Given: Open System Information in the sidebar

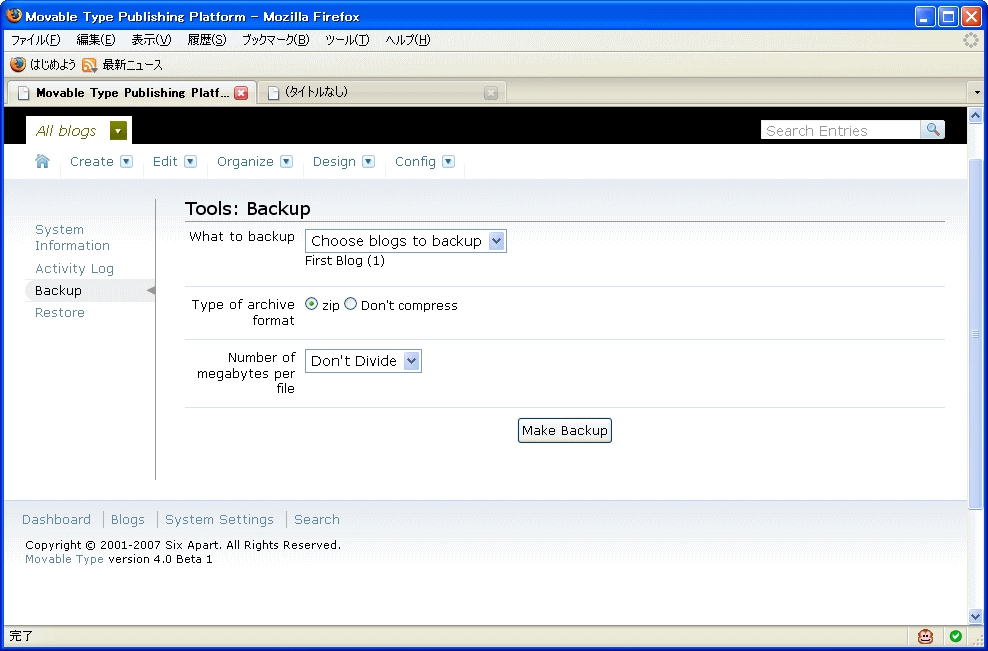Looking at the screenshot, I should click(72, 238).
